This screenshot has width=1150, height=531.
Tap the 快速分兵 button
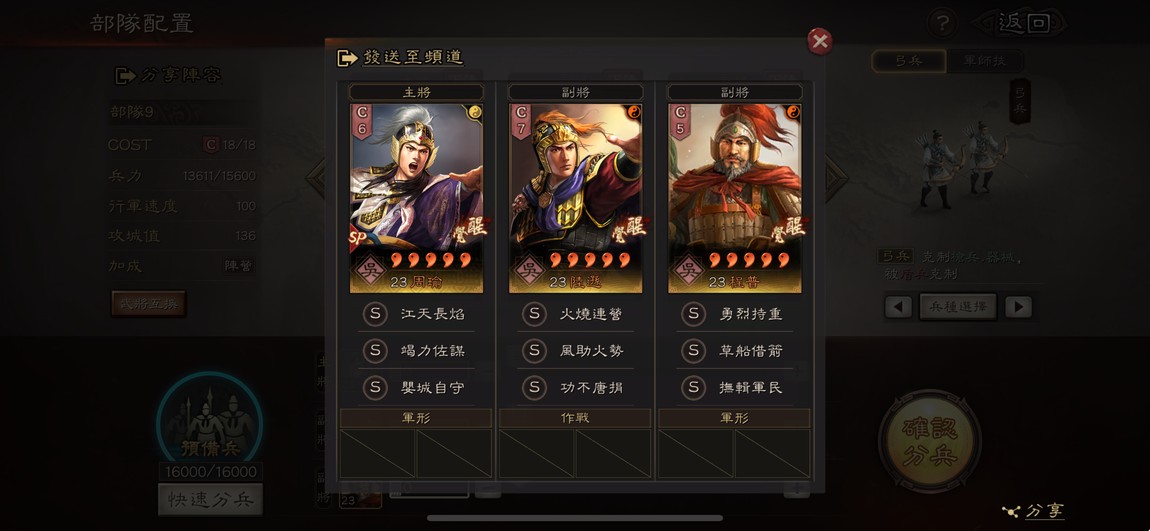pos(210,499)
